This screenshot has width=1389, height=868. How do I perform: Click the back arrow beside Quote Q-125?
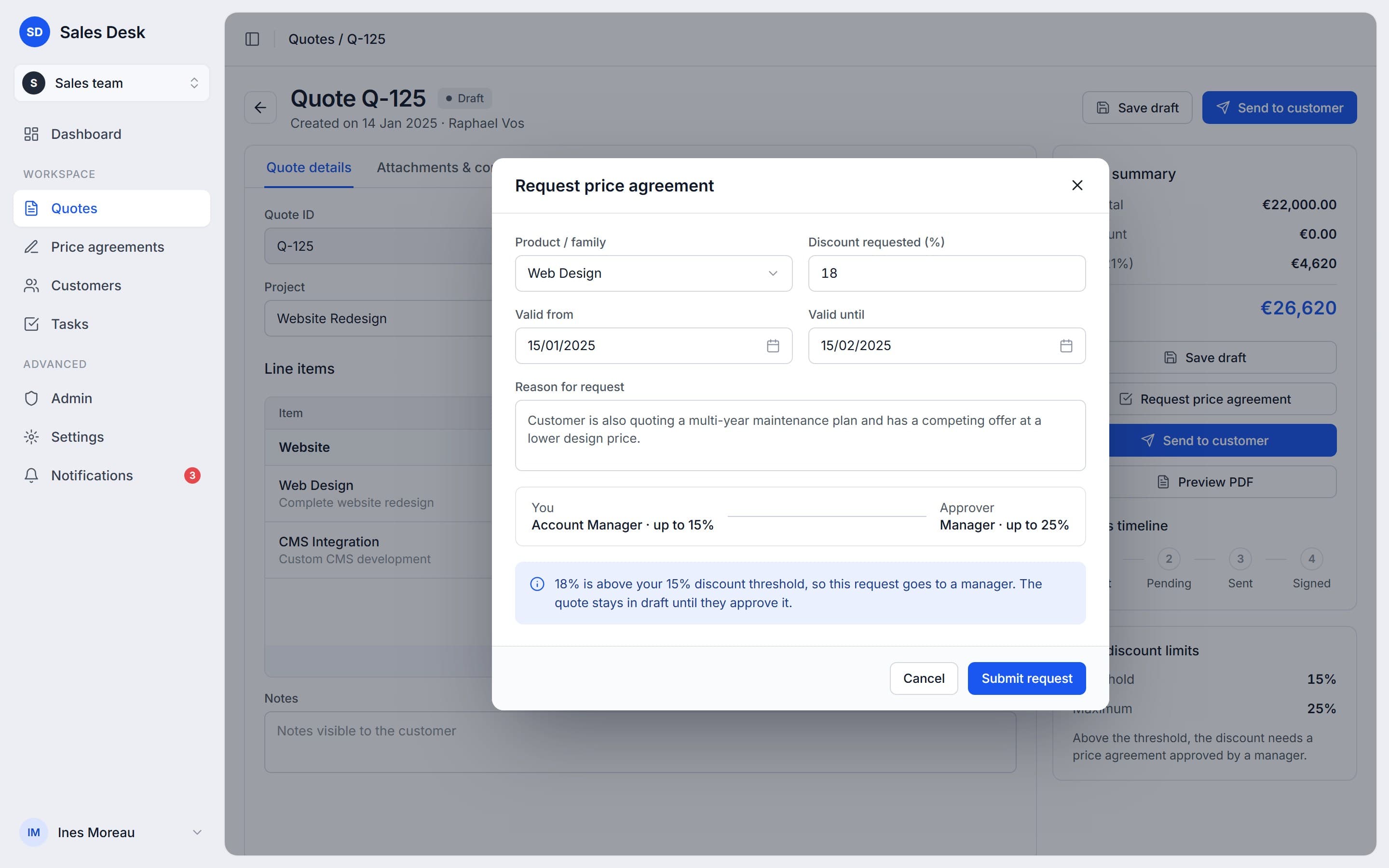tap(260, 108)
